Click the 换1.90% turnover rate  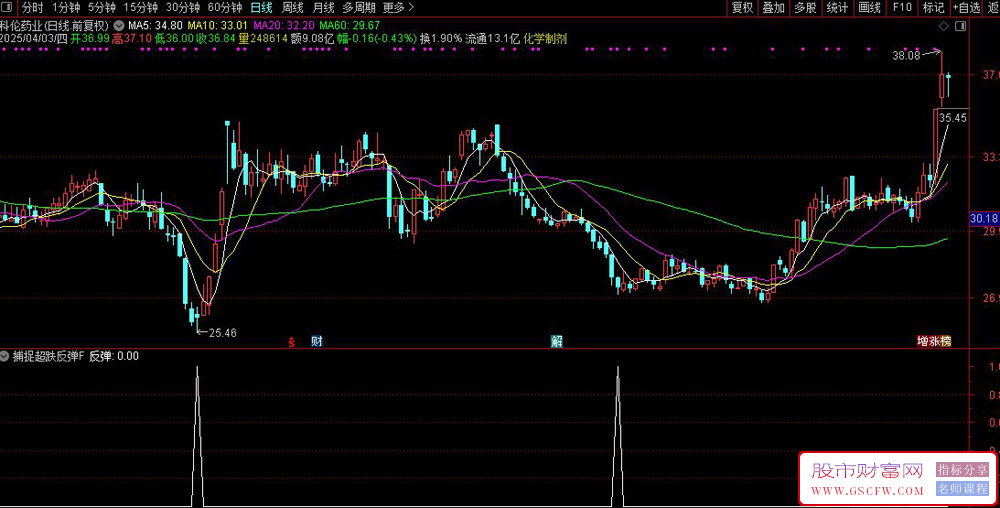[440, 38]
